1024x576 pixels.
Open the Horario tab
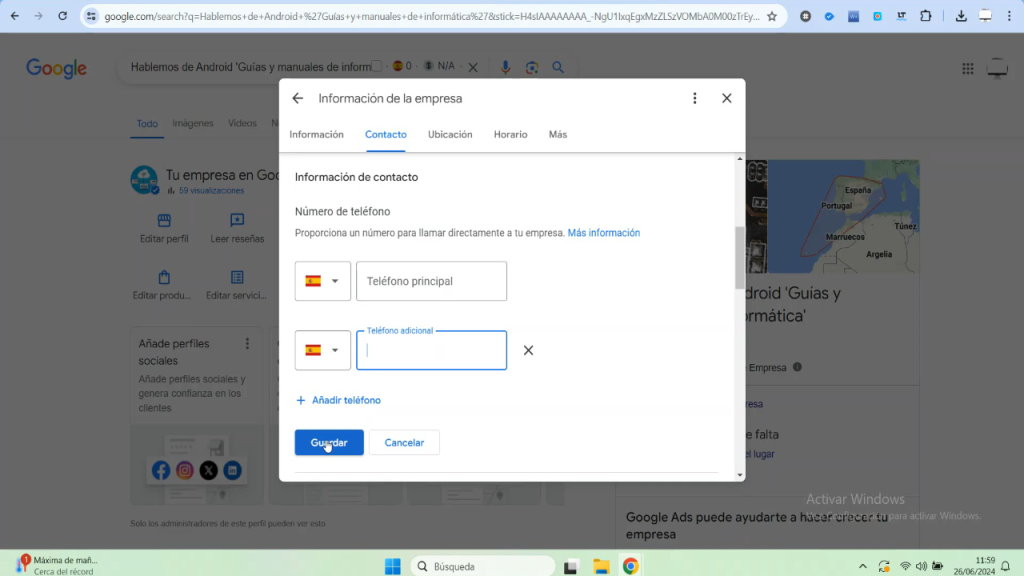510,134
